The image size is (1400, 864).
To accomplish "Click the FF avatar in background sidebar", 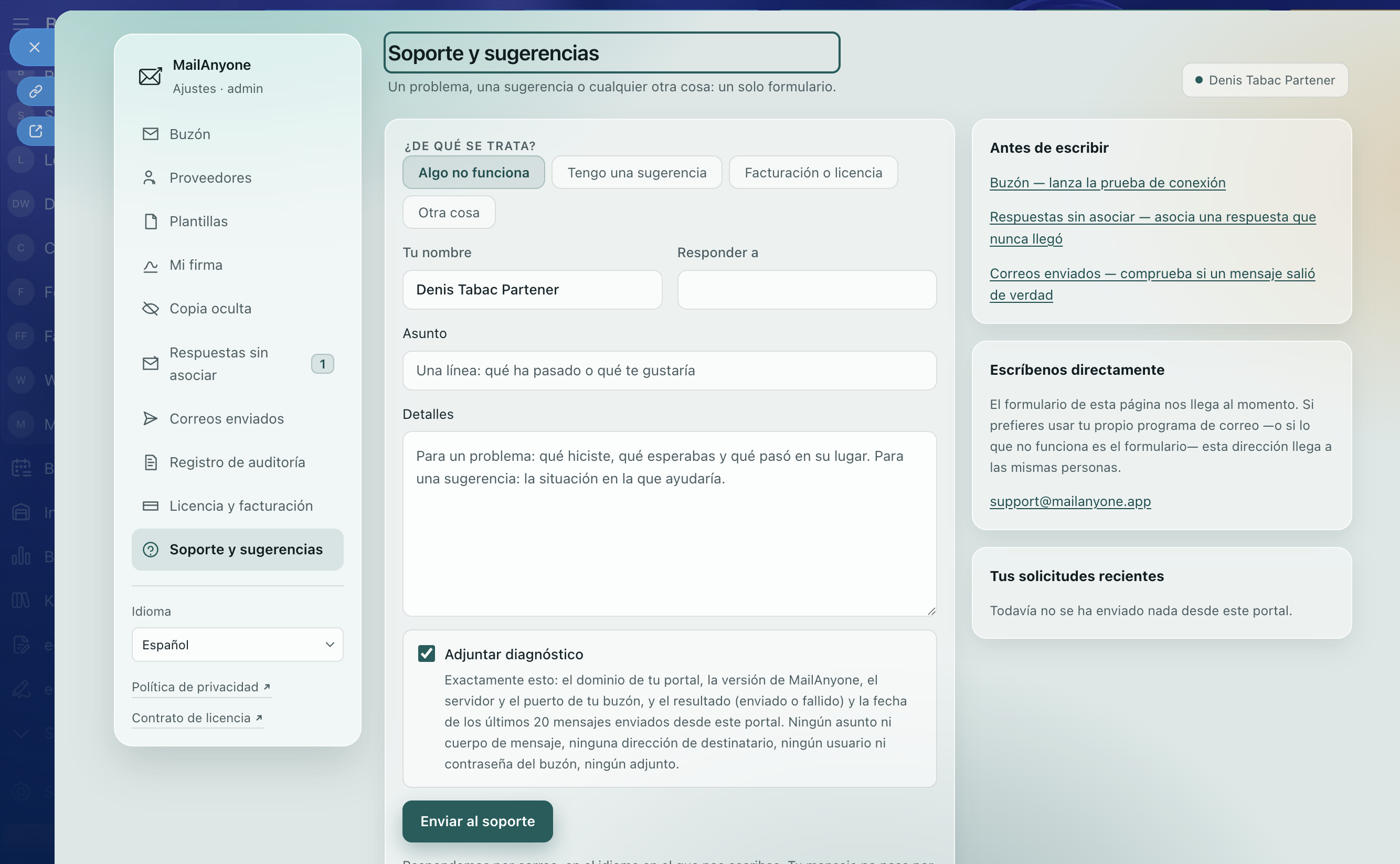I will (x=20, y=335).
